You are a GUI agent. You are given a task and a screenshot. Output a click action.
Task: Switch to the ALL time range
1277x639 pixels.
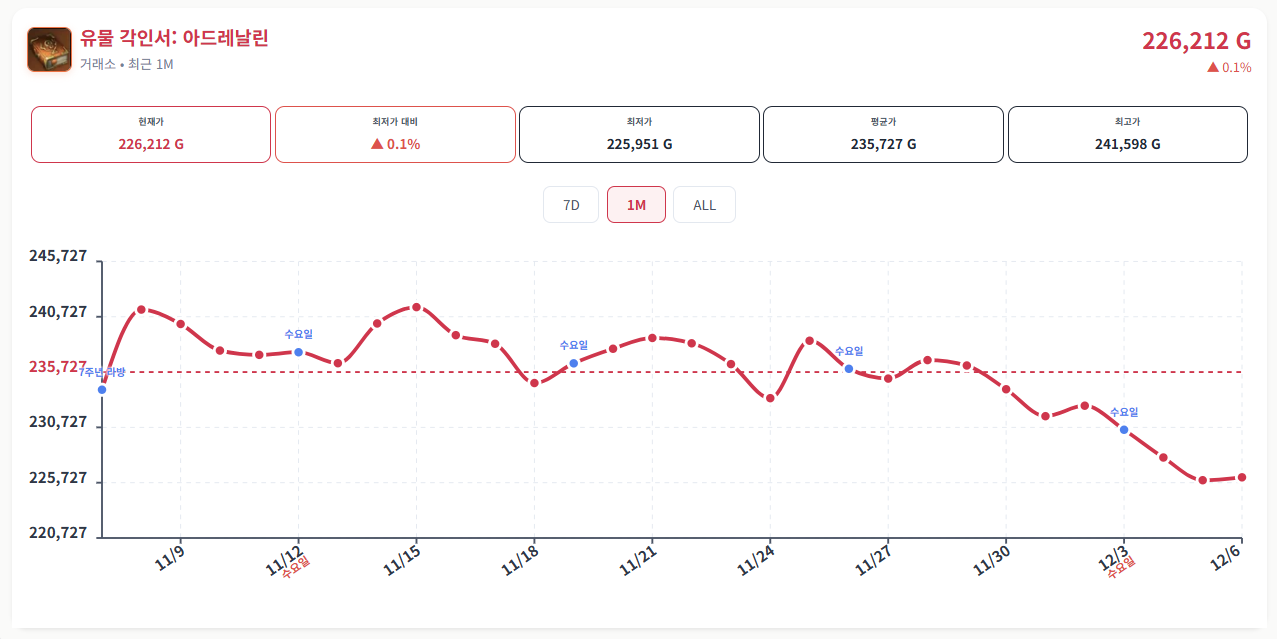pyautogui.click(x=704, y=205)
